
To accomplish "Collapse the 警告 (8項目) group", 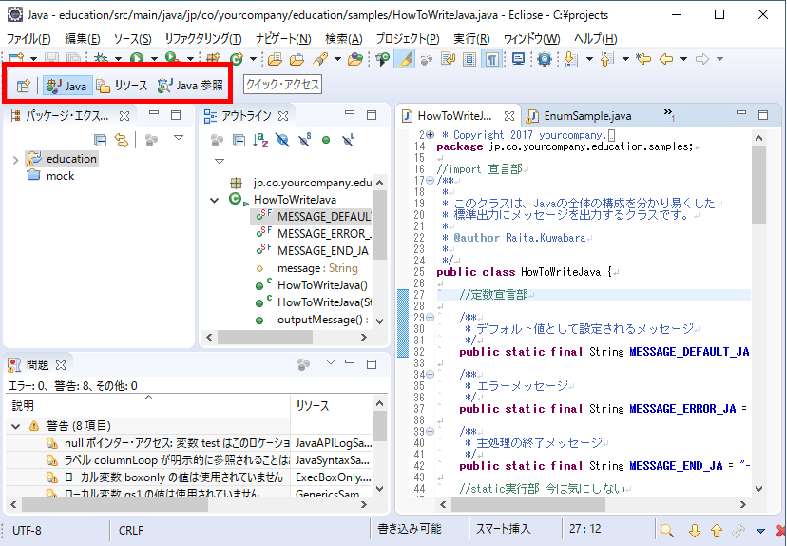I will coord(15,426).
